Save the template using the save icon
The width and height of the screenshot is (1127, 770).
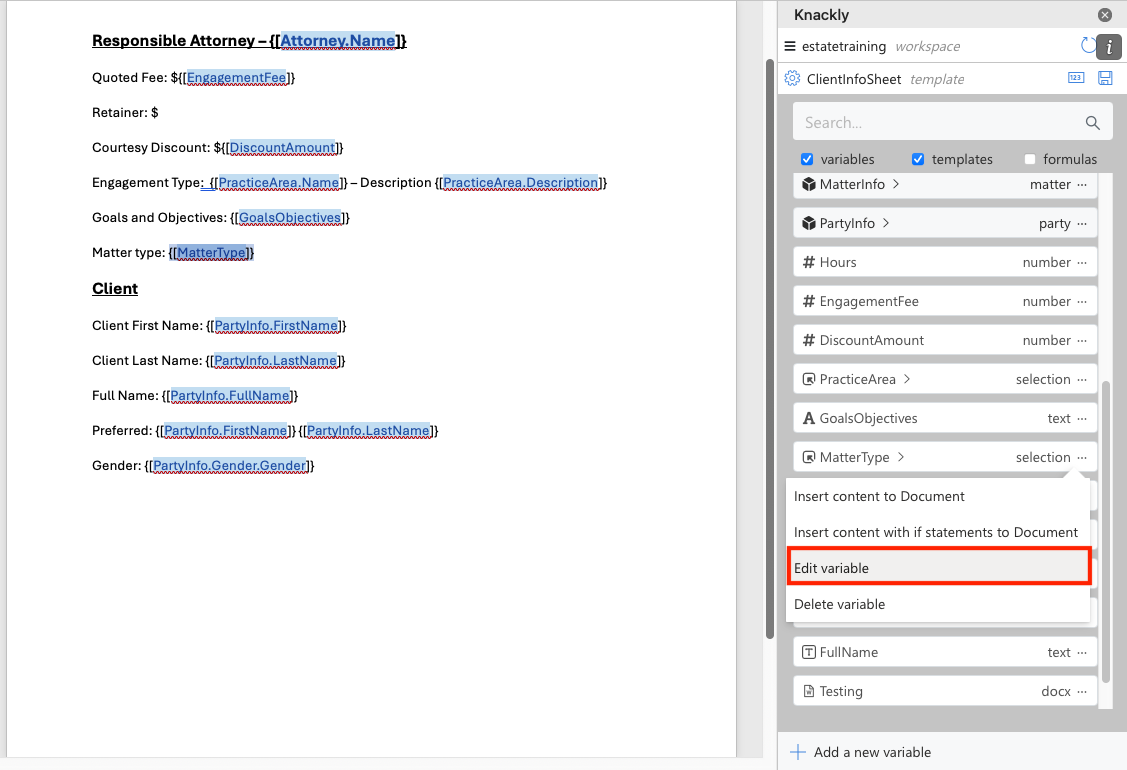point(1105,78)
